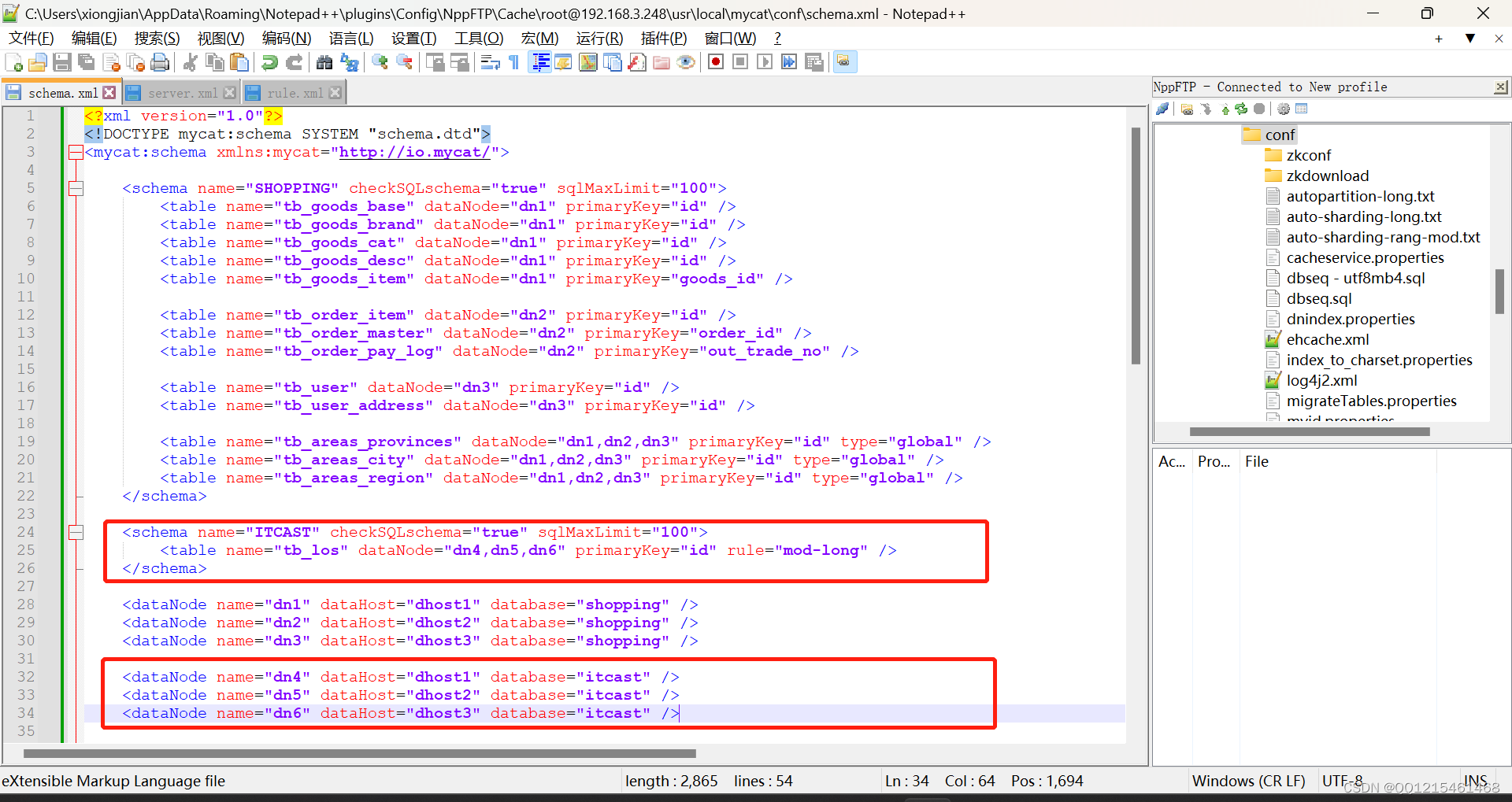Open NppFTP settings gear
This screenshot has width=1512, height=802.
click(1283, 109)
